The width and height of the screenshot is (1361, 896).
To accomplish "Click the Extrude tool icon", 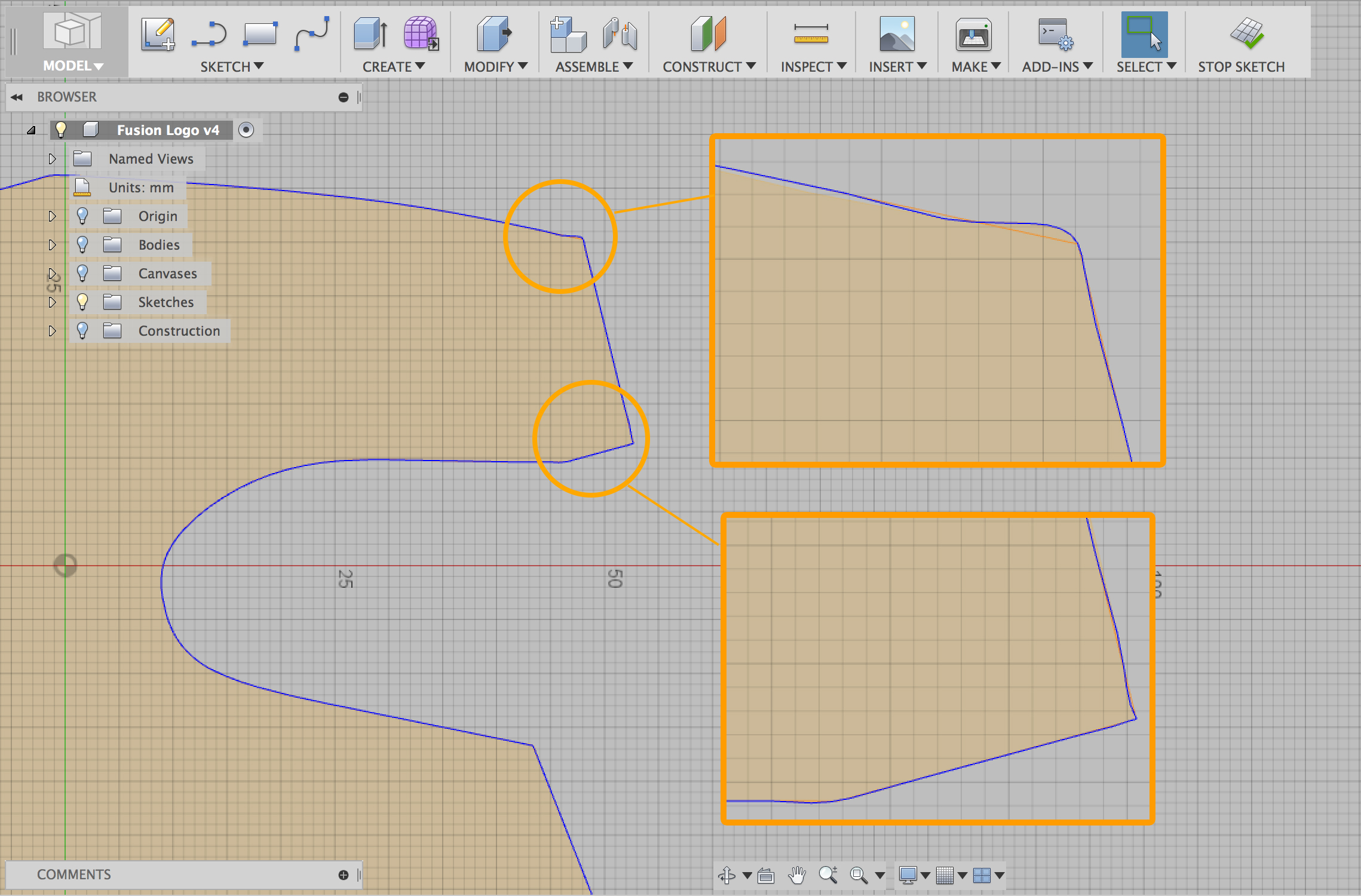I will (370, 34).
